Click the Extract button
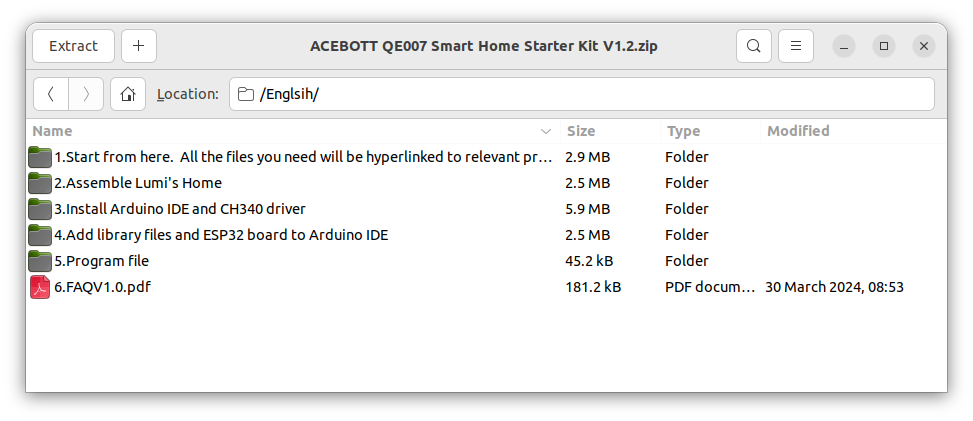Viewport: 973px width, 421px height. [73, 46]
